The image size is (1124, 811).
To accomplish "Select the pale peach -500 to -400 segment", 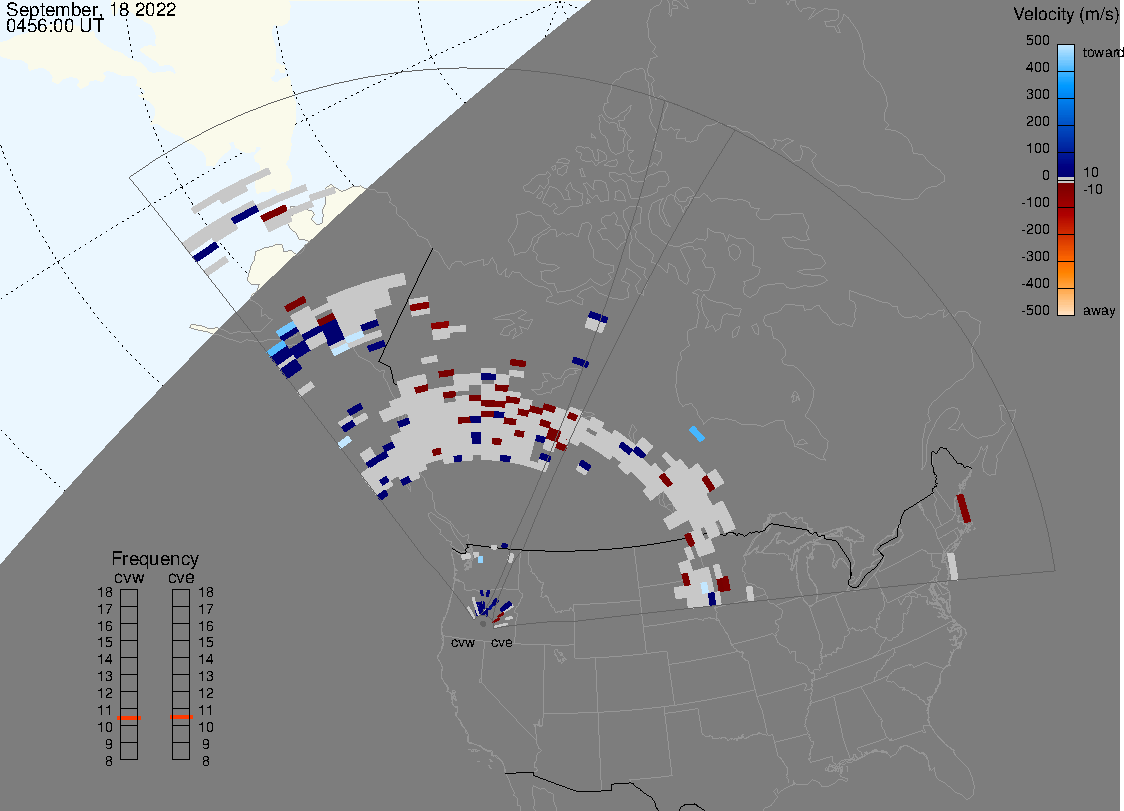I will (x=1066, y=301).
